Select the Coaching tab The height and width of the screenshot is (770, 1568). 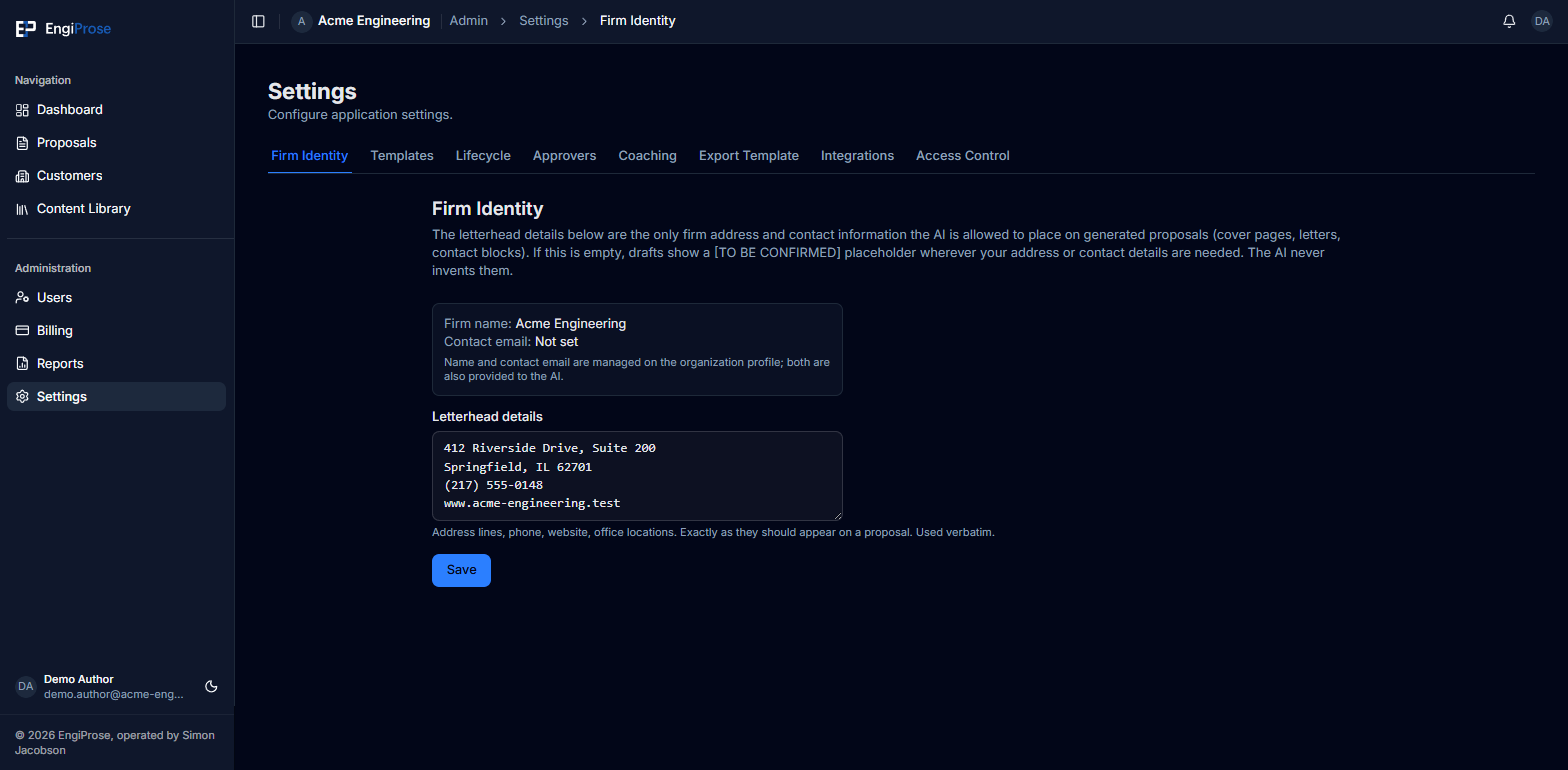pos(647,156)
